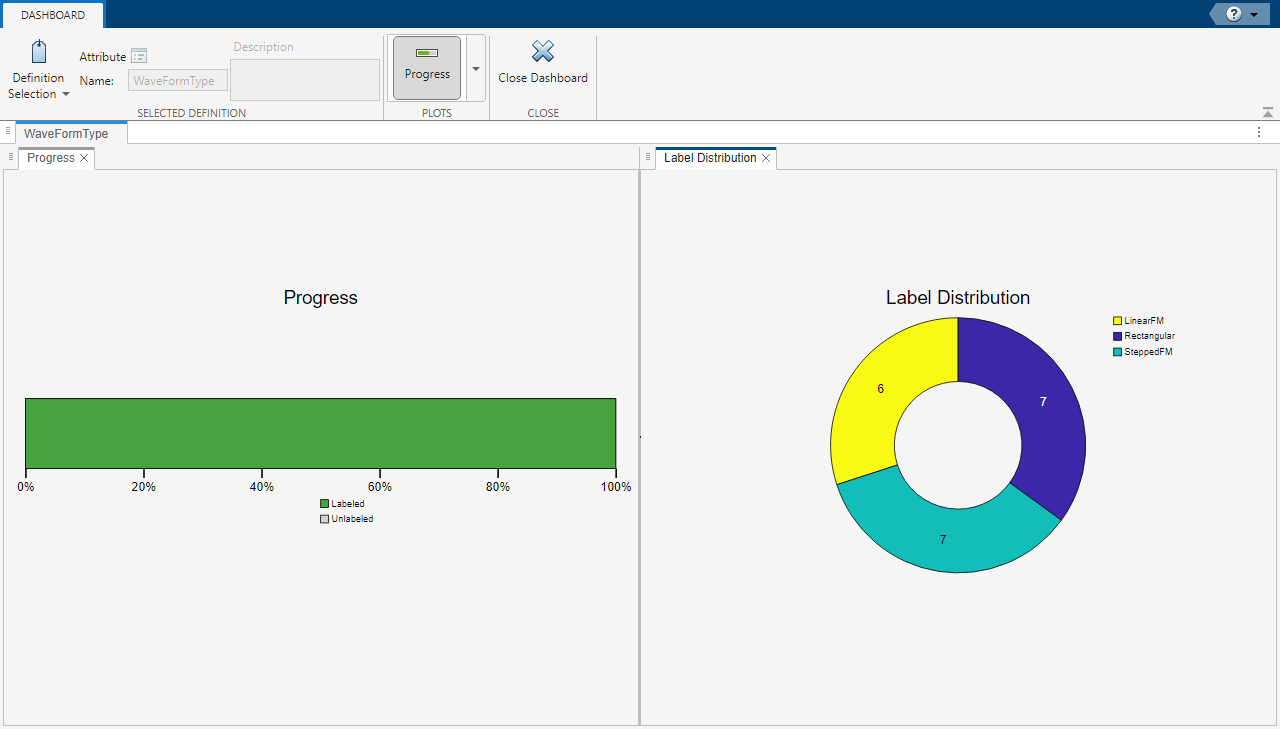The height and width of the screenshot is (729, 1280).
Task: Click the green Labeled progress bar
Action: pos(320,433)
